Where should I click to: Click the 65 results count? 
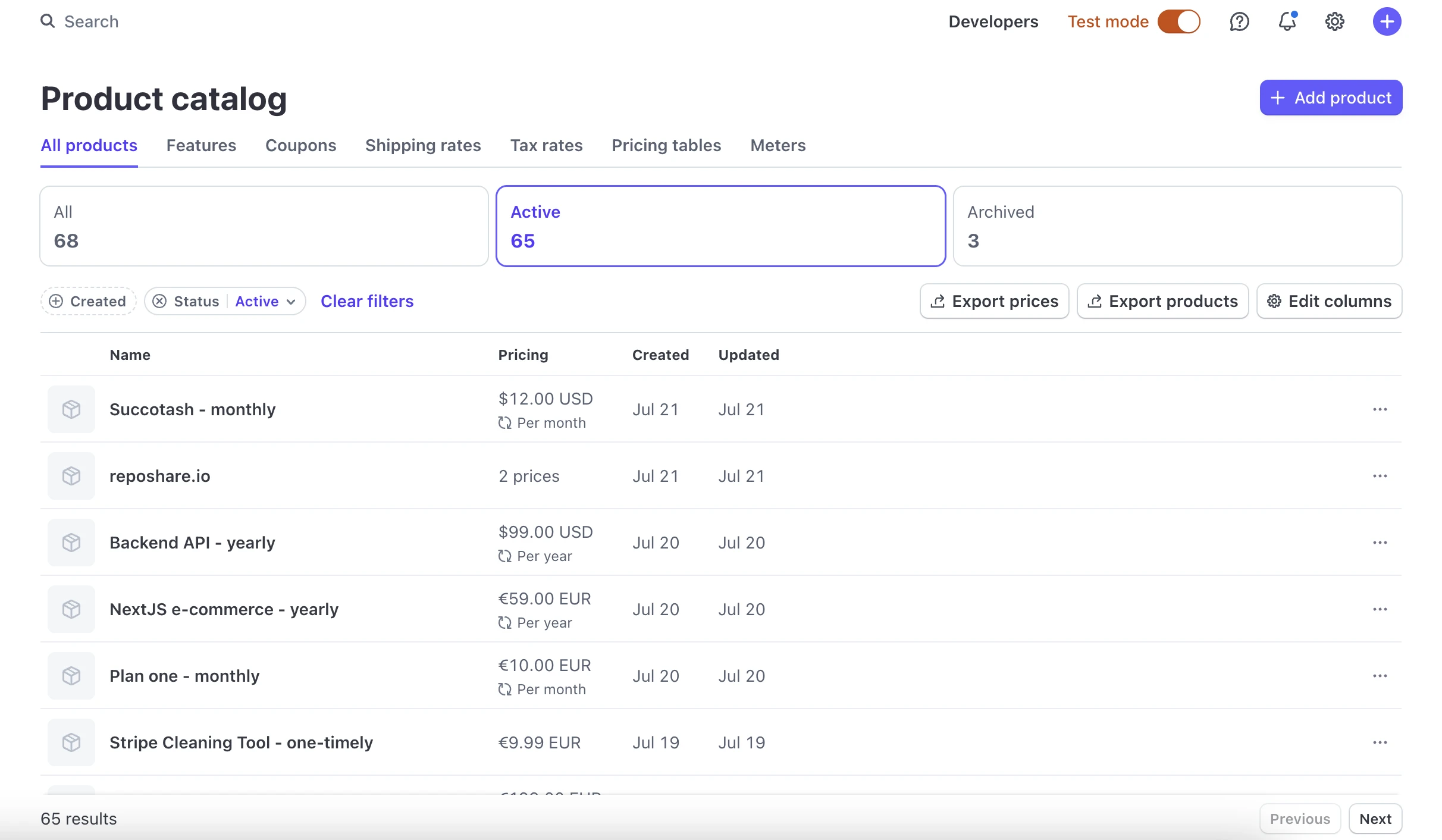(79, 819)
